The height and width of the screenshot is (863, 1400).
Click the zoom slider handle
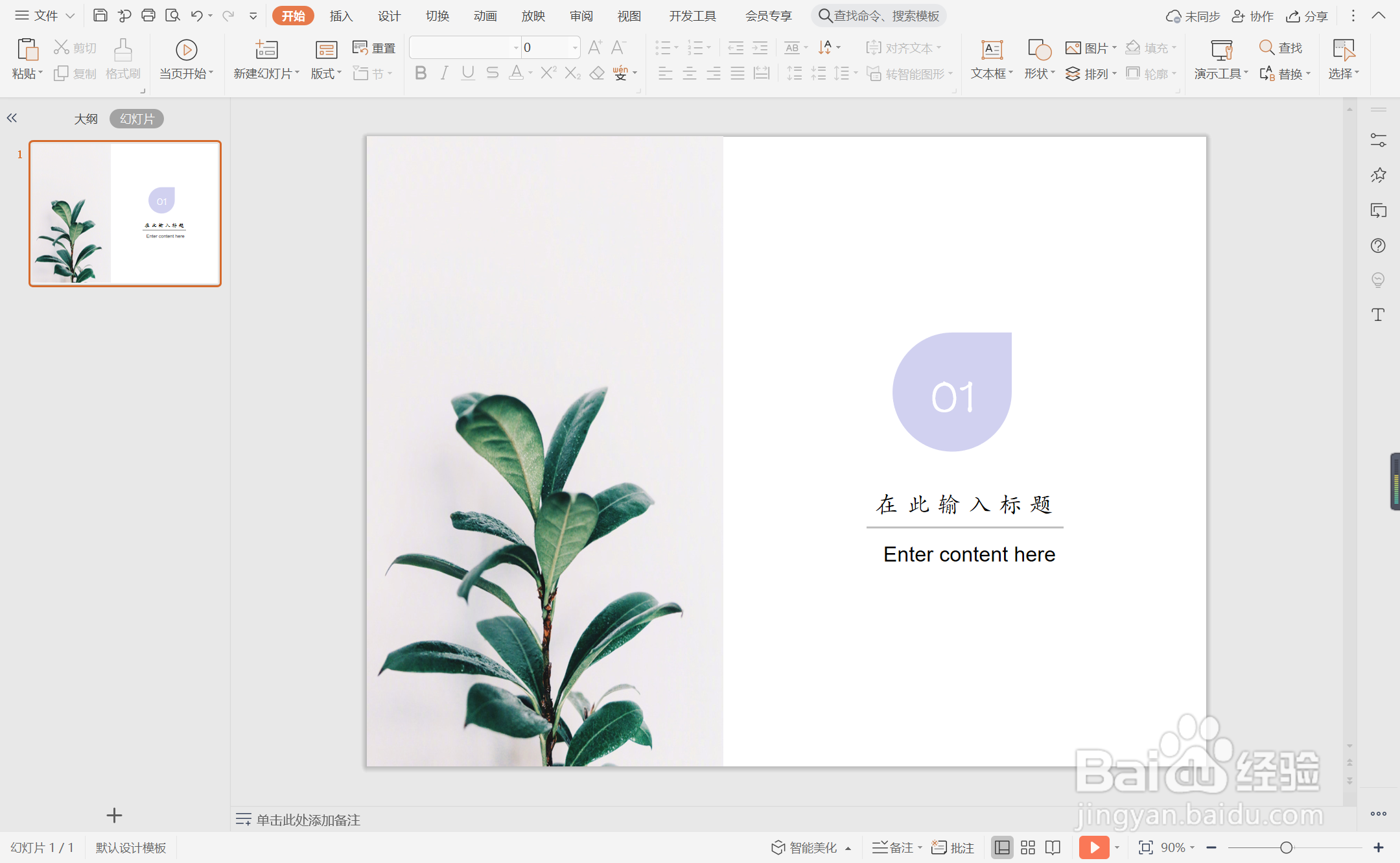coord(1287,847)
